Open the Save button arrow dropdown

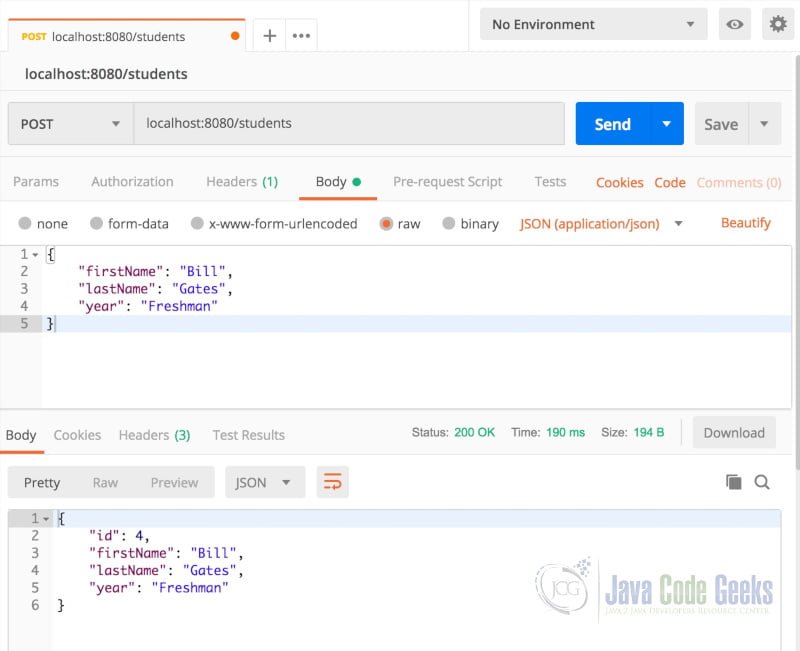764,123
